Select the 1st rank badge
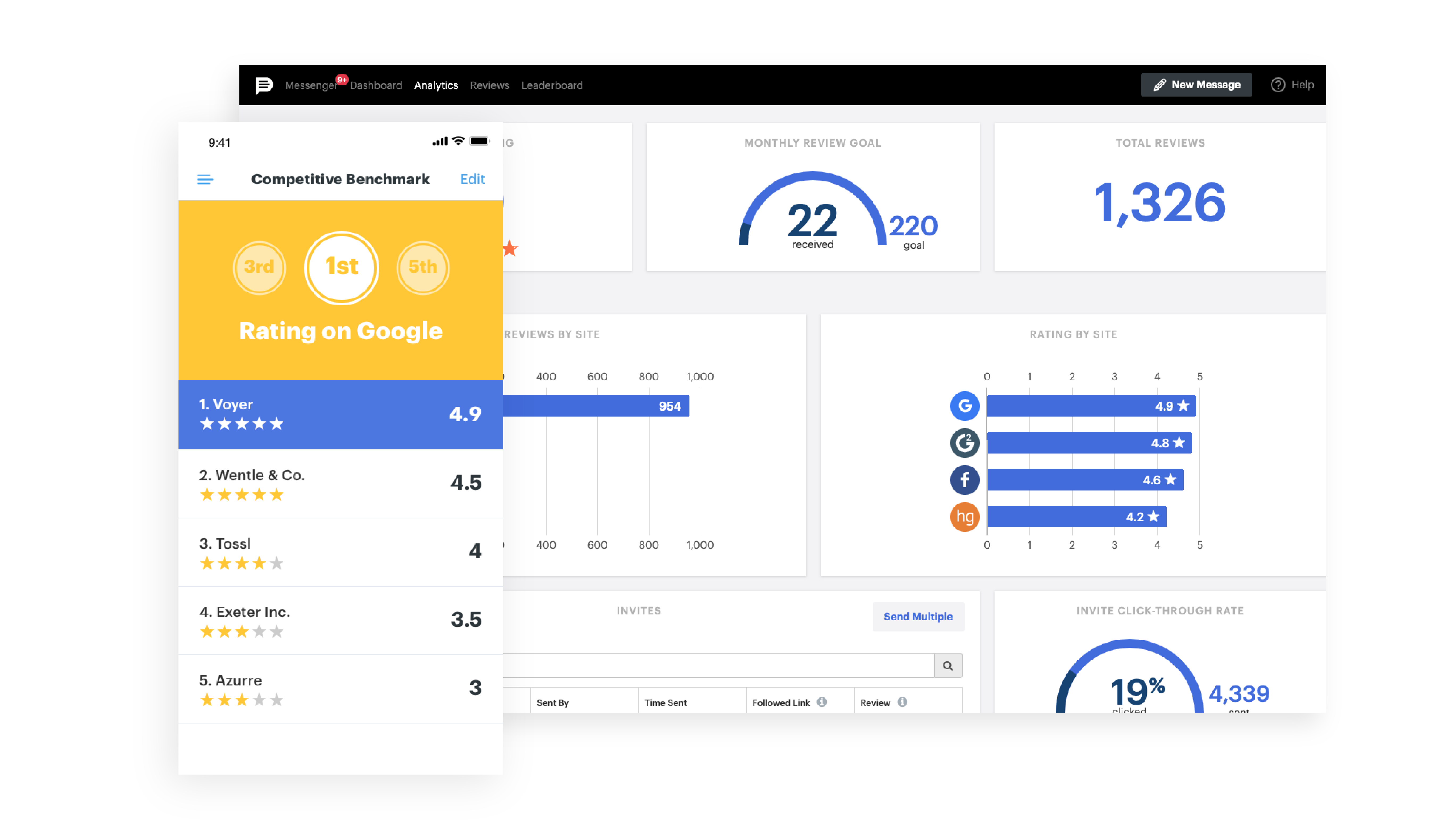 342,268
